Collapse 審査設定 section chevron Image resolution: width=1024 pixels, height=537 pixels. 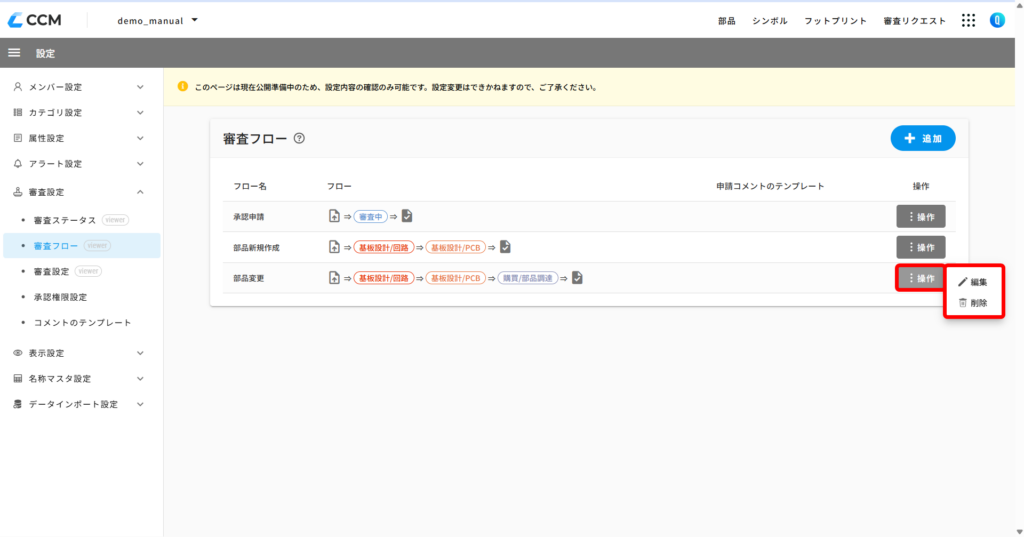[x=140, y=192]
